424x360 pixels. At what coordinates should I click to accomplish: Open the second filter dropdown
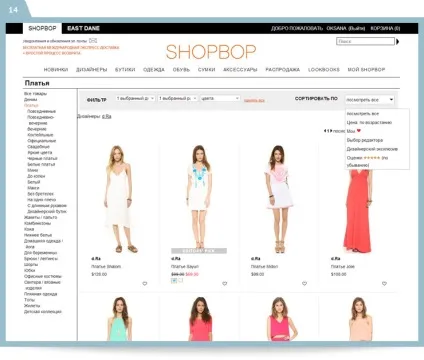click(x=178, y=98)
